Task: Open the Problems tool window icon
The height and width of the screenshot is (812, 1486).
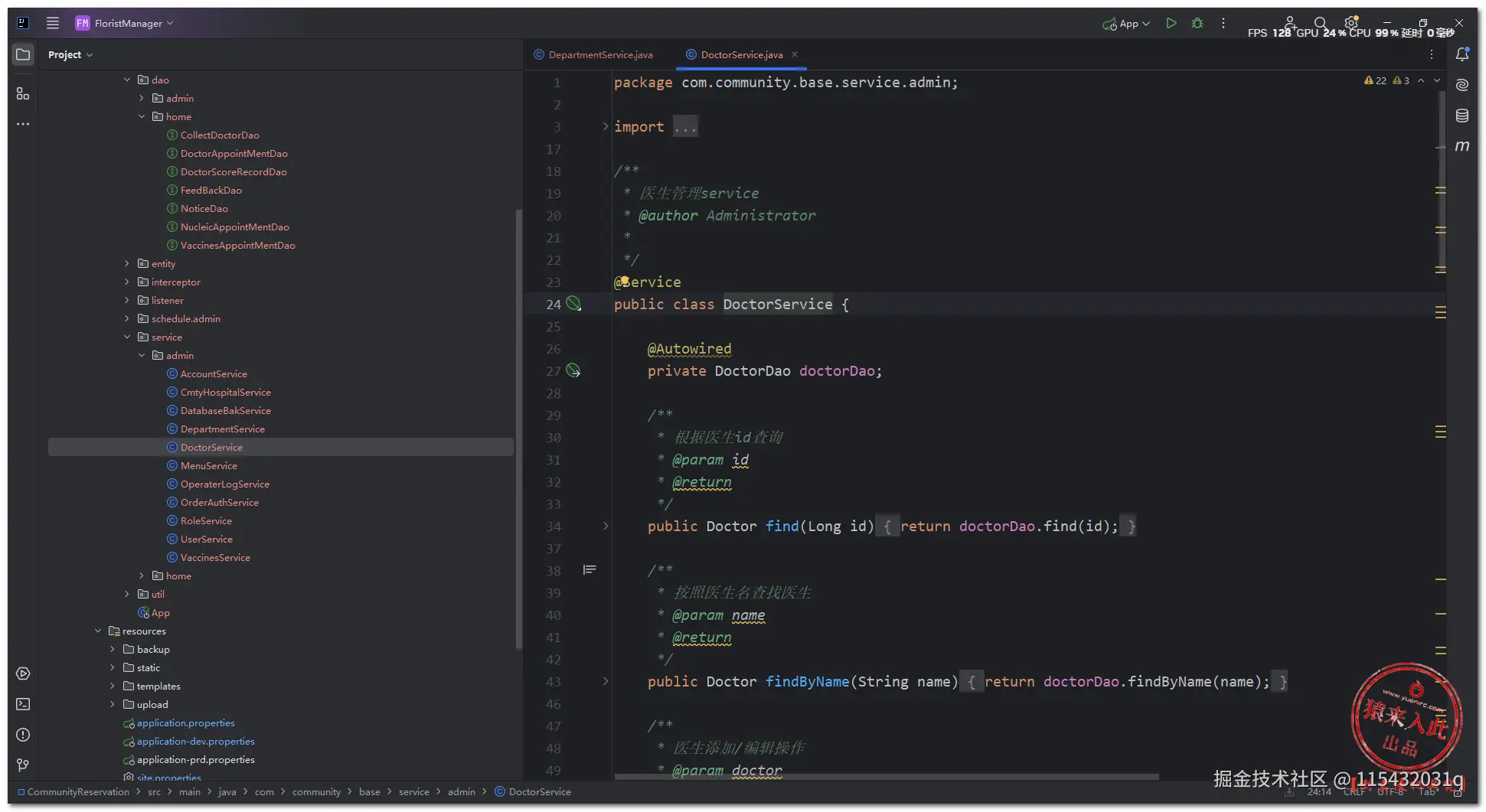Action: [x=23, y=735]
